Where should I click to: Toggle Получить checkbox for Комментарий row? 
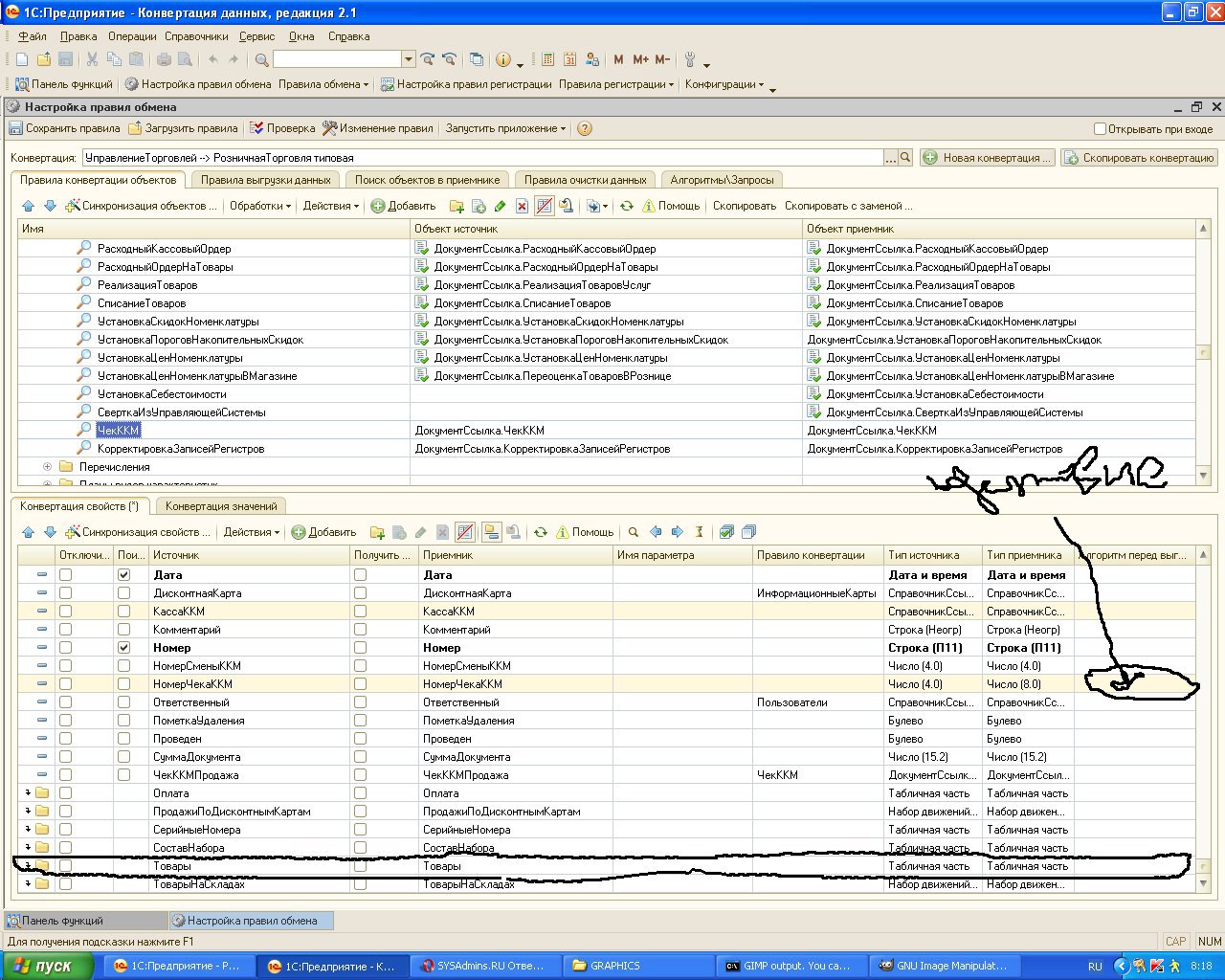coord(360,630)
